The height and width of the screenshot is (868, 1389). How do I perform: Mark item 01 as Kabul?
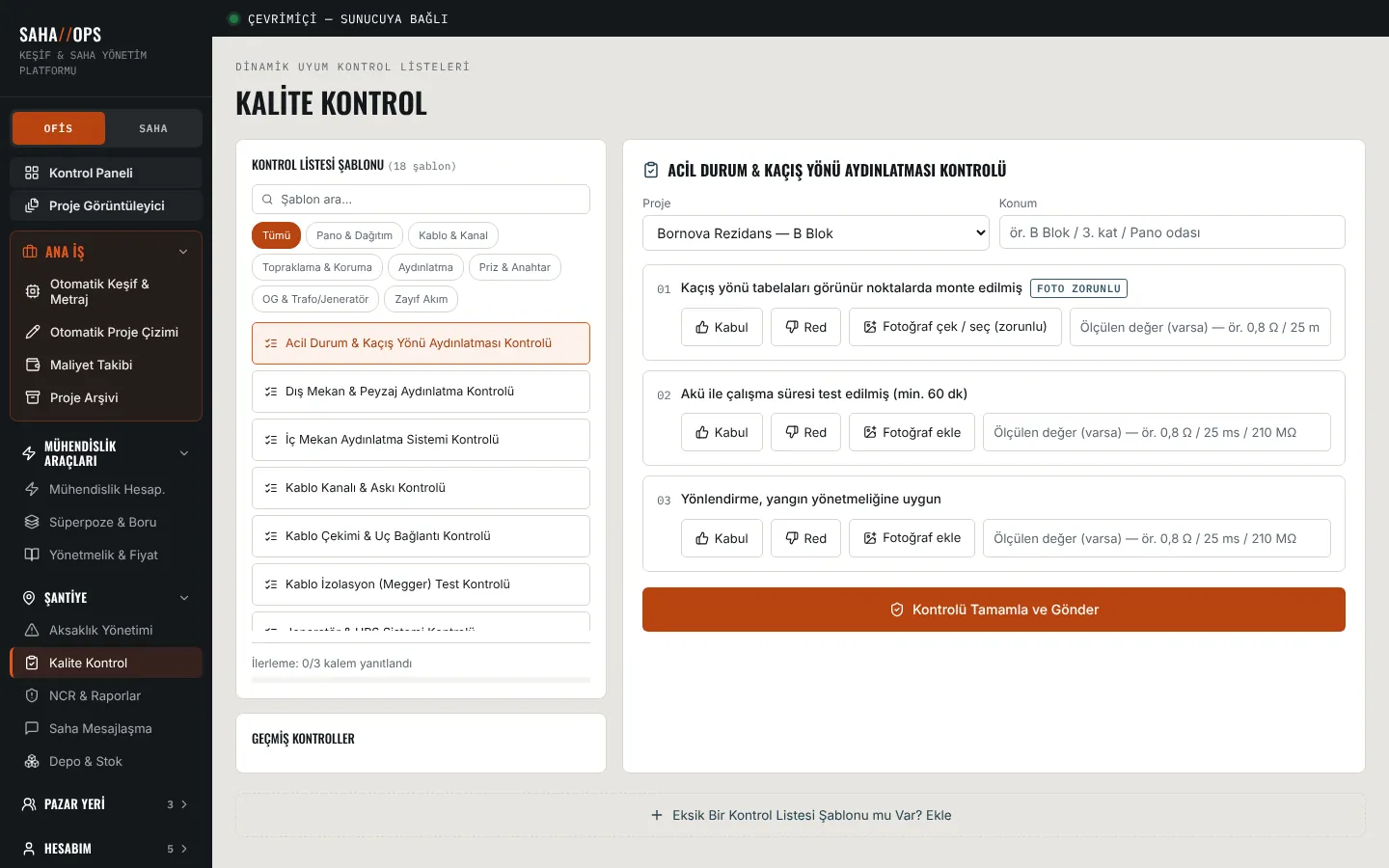(x=722, y=327)
